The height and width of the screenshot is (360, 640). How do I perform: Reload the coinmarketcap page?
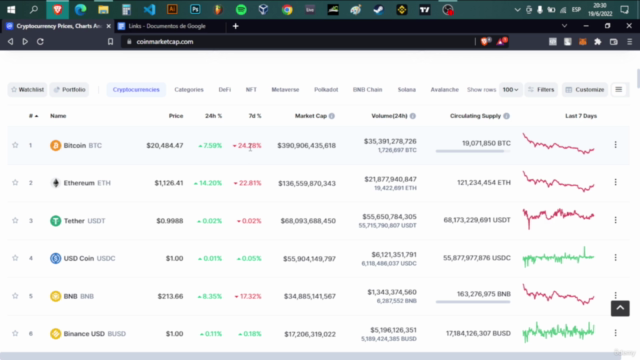click(40, 42)
